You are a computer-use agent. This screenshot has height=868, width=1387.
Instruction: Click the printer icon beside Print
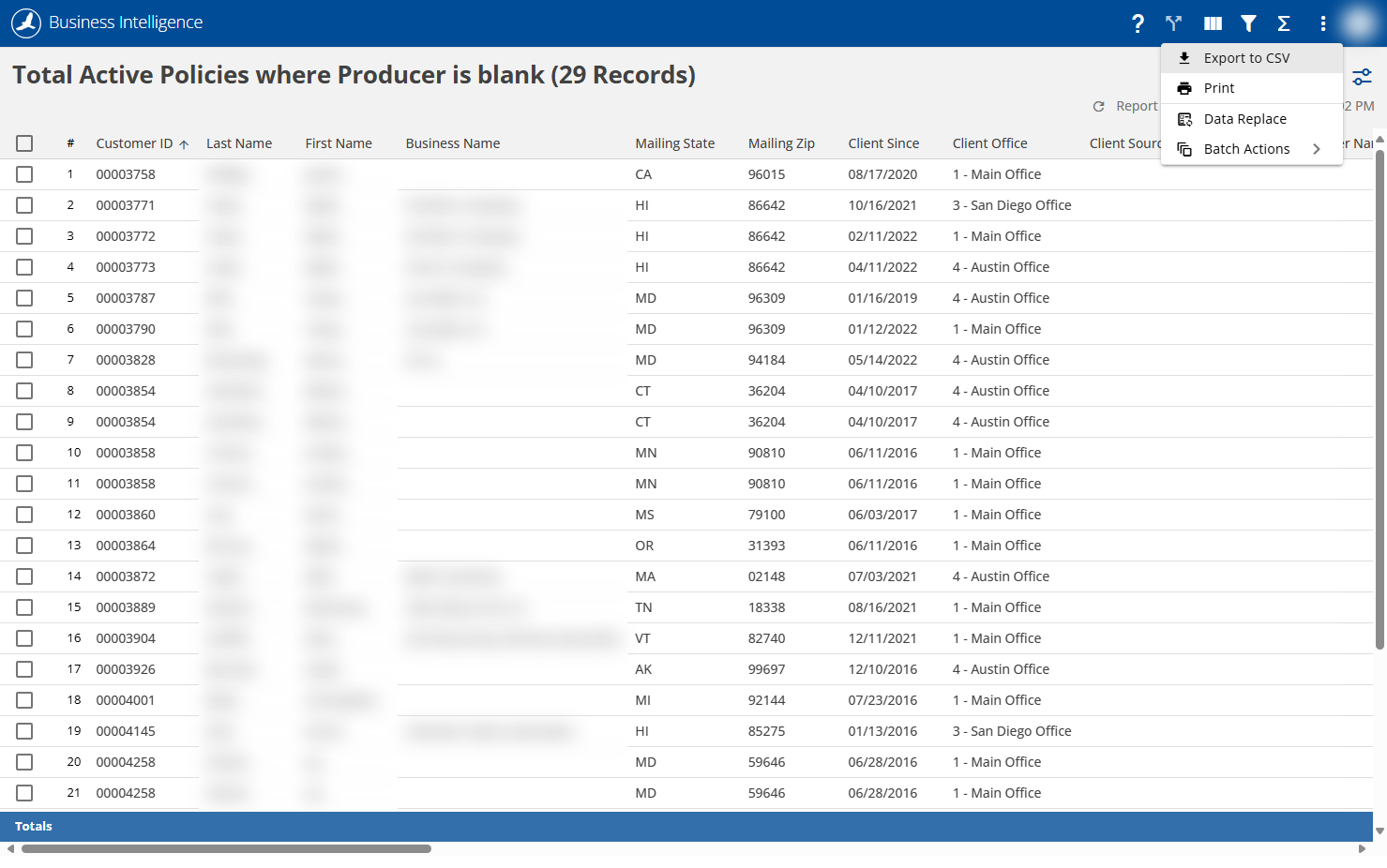[1184, 88]
